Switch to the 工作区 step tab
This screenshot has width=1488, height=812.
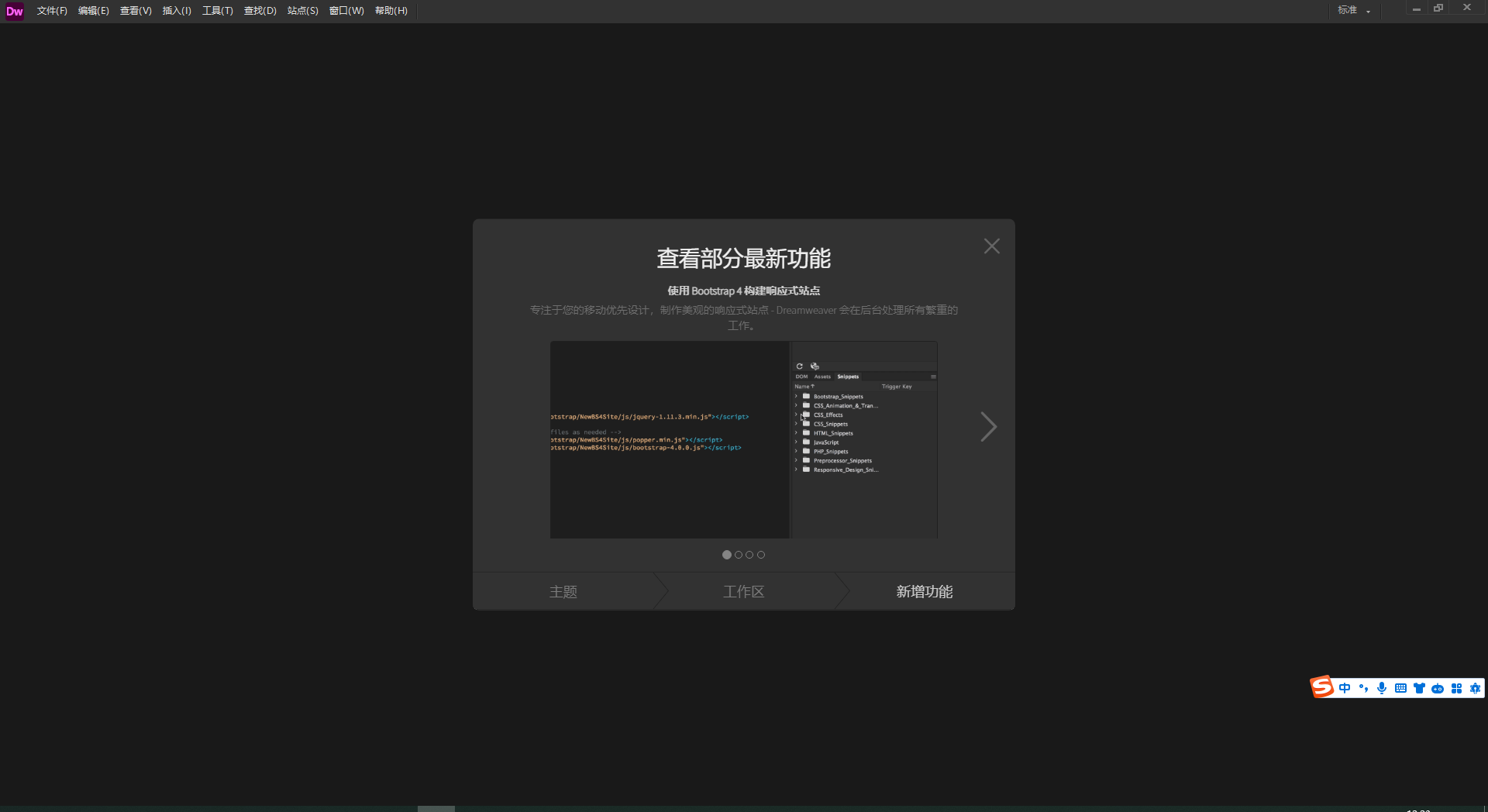744,592
